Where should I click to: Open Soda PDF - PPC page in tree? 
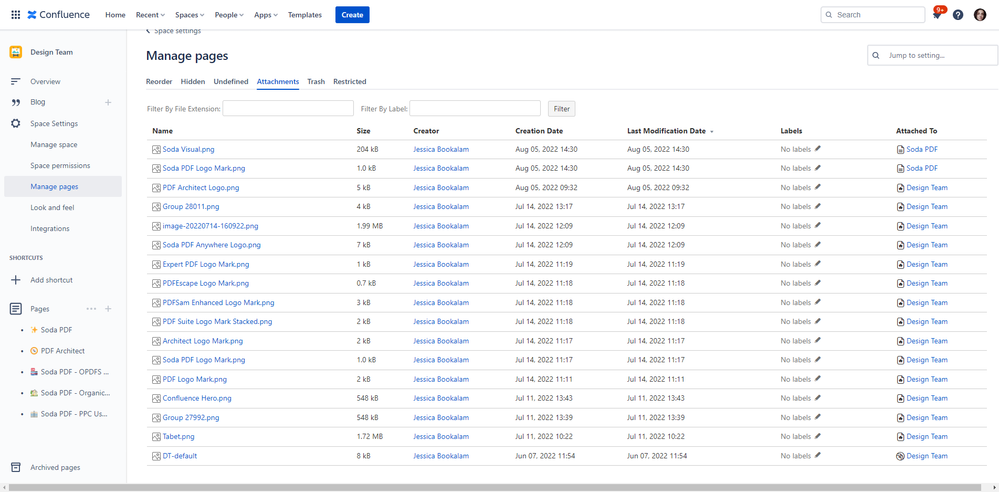75,414
